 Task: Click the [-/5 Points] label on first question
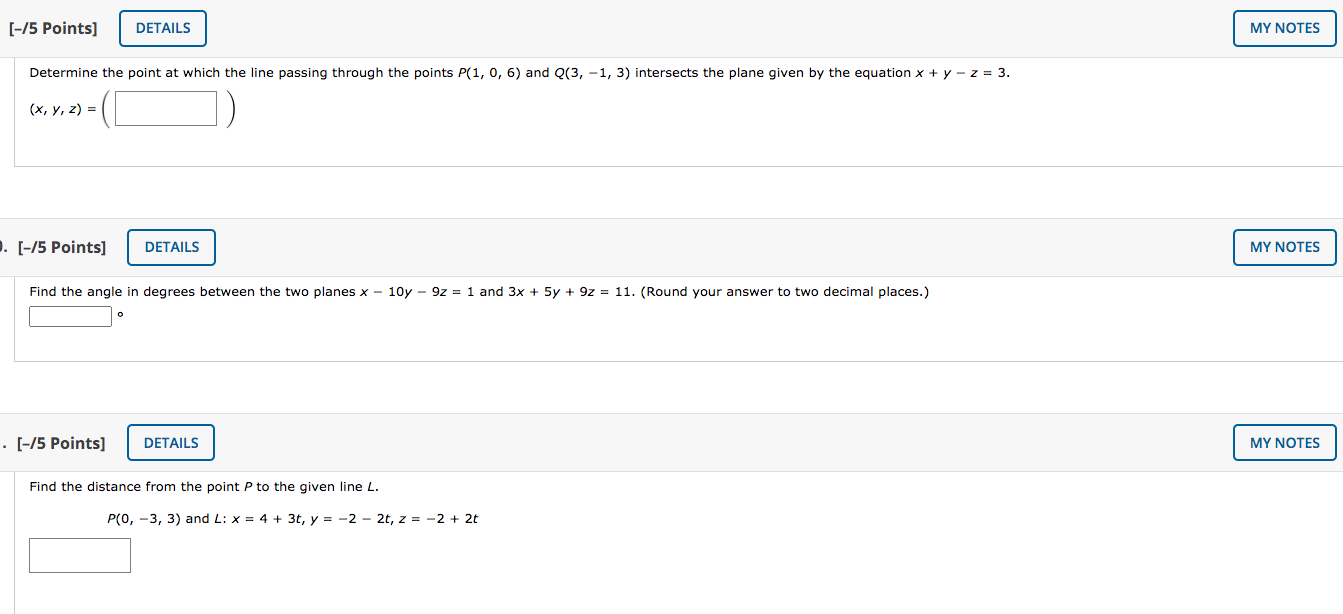click(x=53, y=28)
